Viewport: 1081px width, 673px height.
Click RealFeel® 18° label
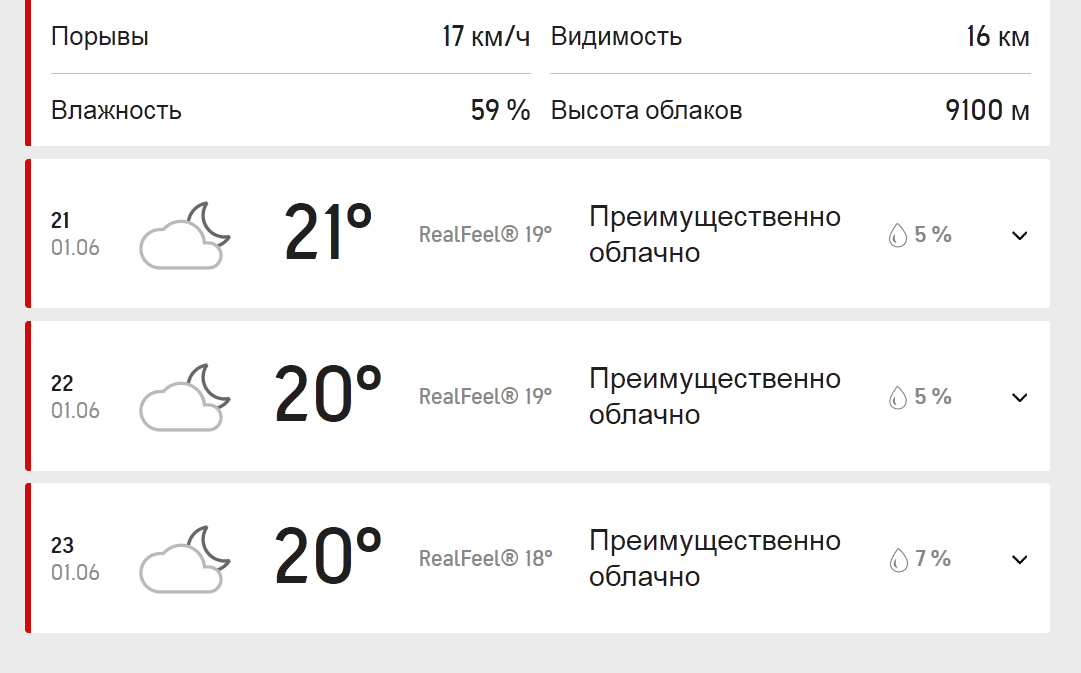(x=485, y=559)
